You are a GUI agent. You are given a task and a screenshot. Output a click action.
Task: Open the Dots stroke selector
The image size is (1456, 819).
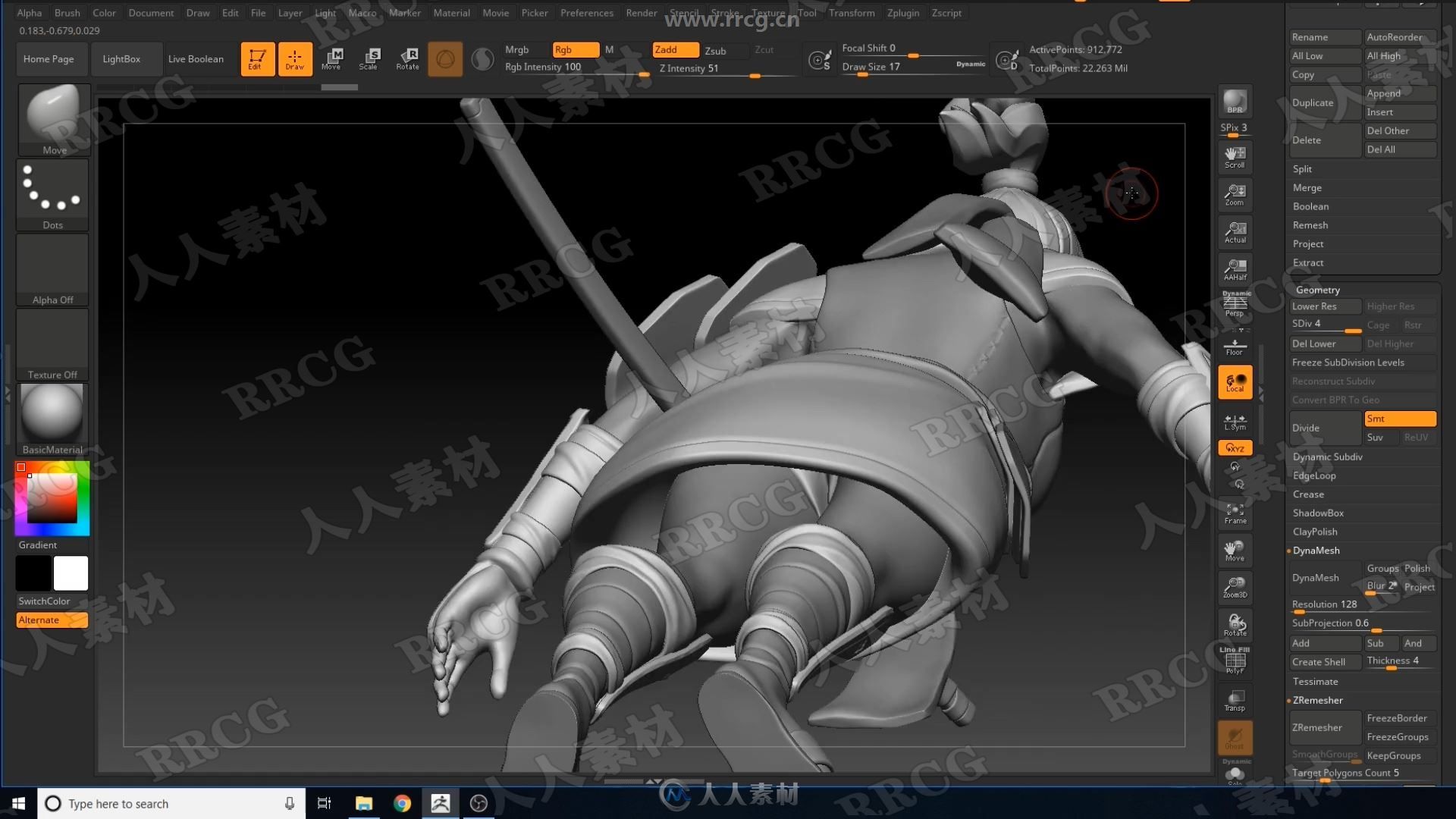tap(53, 194)
